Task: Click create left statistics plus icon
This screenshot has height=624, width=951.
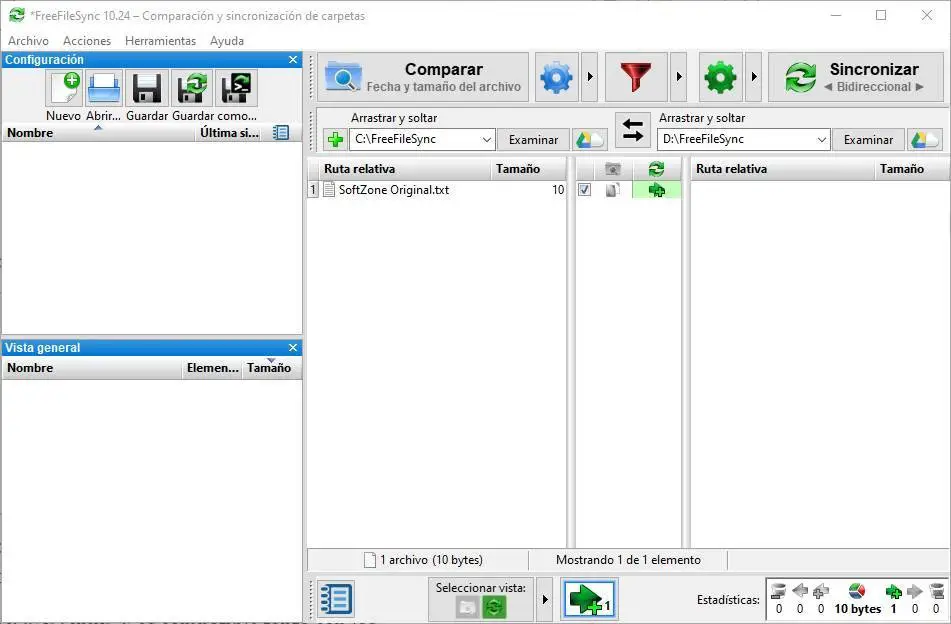Action: point(821,591)
